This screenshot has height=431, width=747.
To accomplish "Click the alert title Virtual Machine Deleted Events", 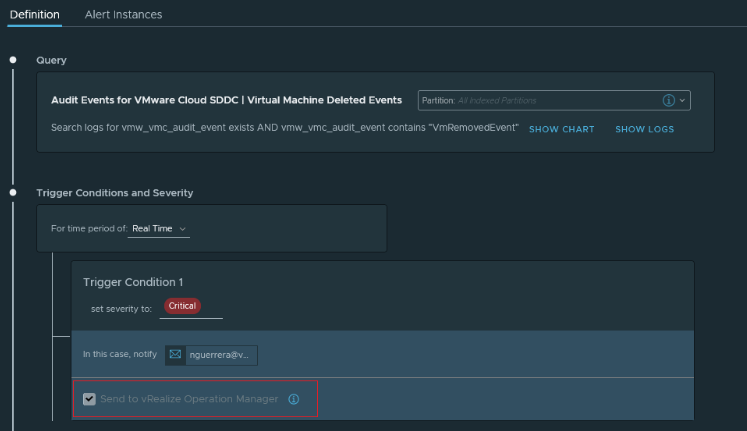I will [226, 100].
